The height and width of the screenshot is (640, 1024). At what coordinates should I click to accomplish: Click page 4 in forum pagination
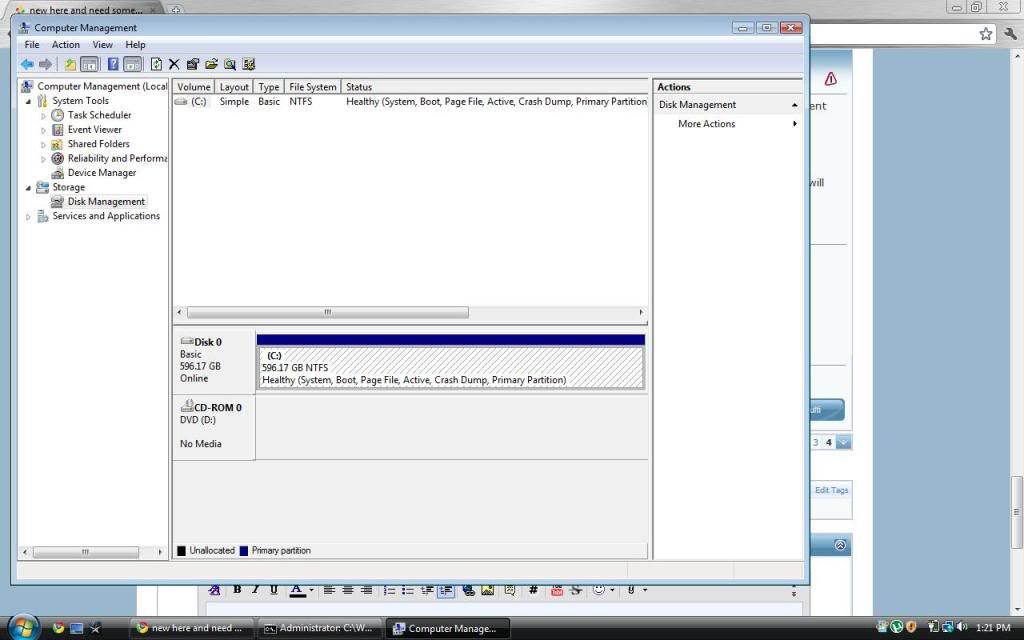pos(828,442)
